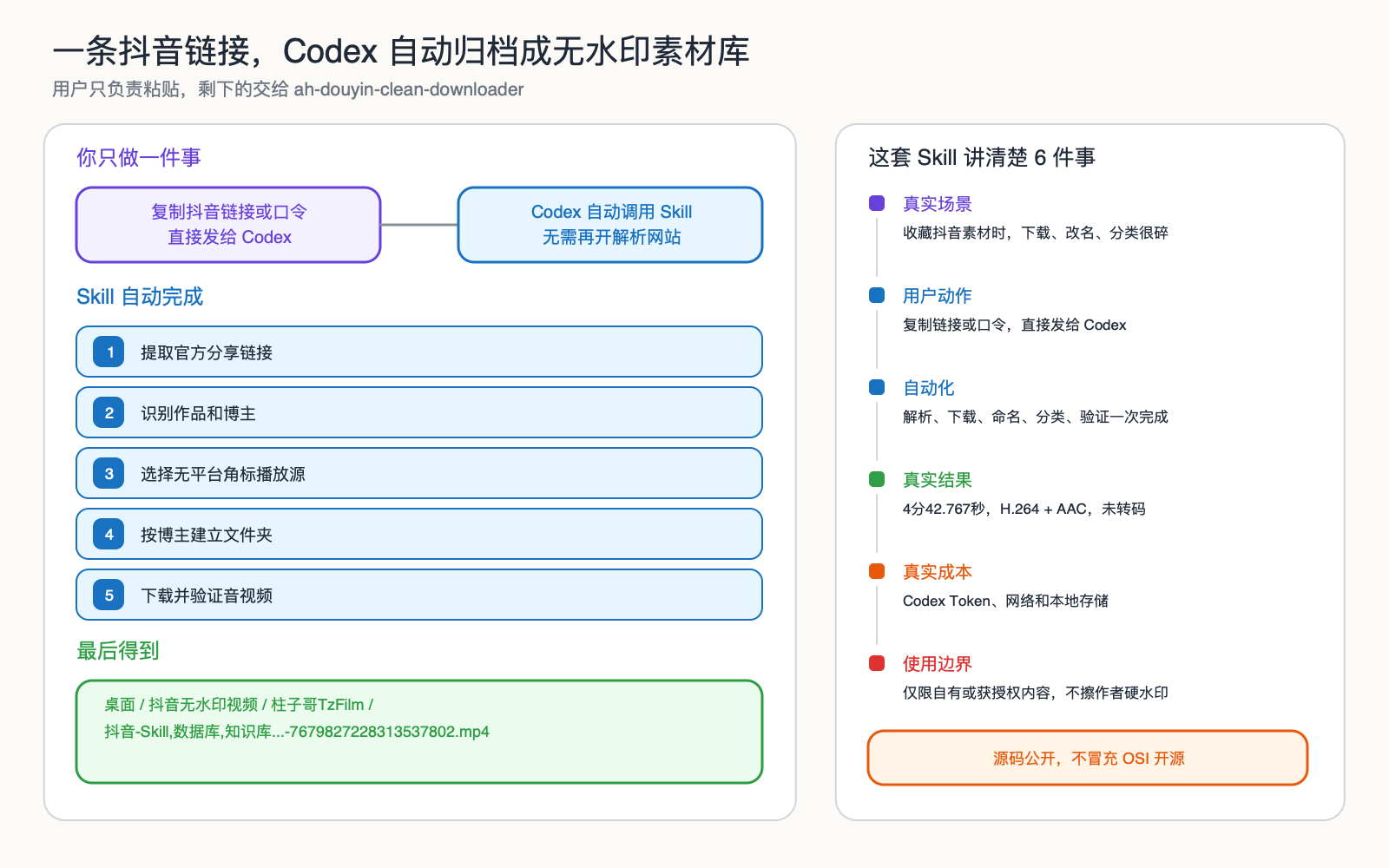
Task: Click the 用户动作 label
Action: coord(938,296)
